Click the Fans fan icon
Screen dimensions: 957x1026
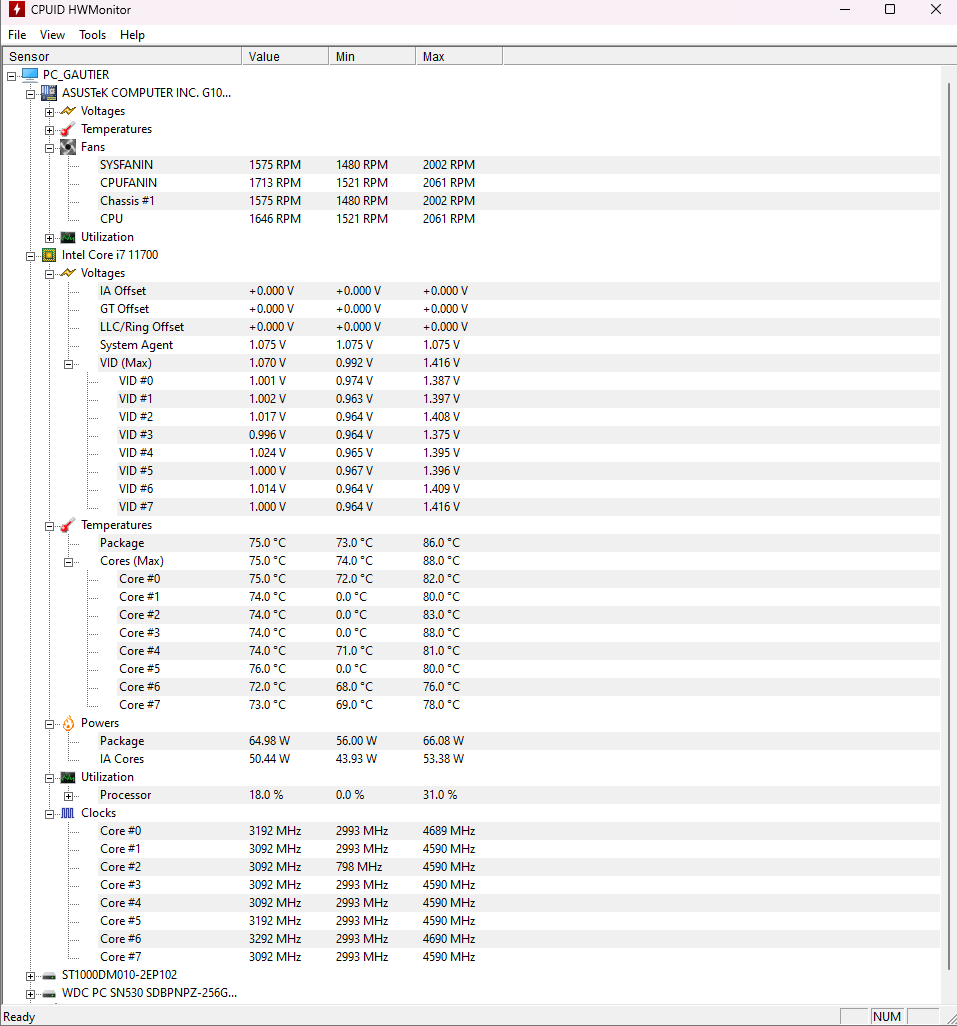click(x=68, y=147)
